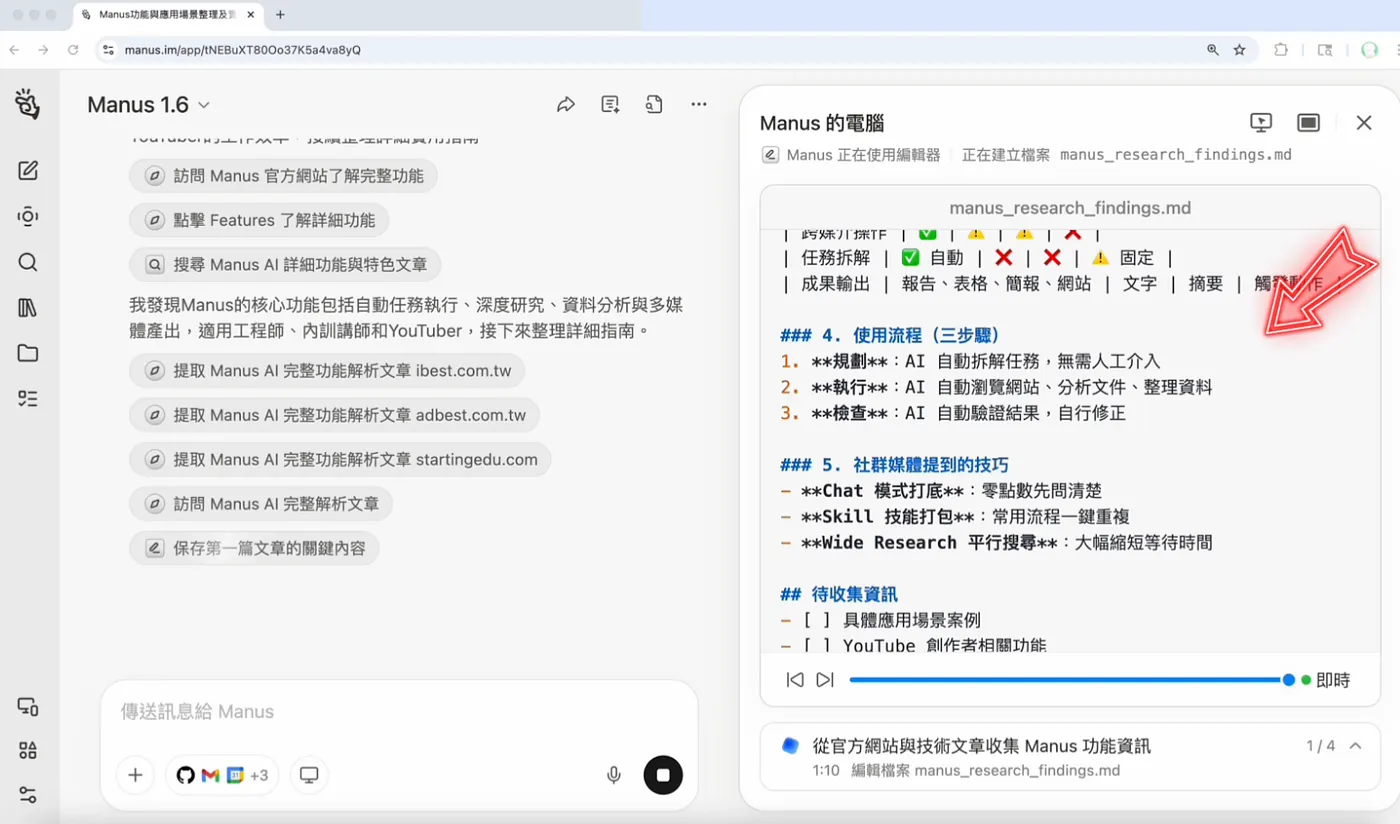Open the search icon in the left sidebar
Viewport: 1400px width, 824px height.
pyautogui.click(x=28, y=262)
